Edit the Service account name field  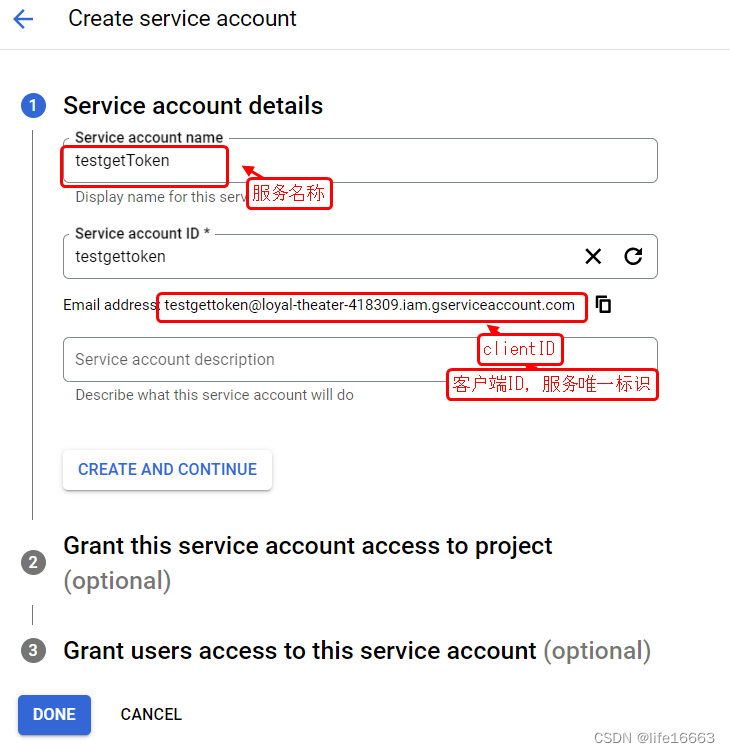point(360,161)
